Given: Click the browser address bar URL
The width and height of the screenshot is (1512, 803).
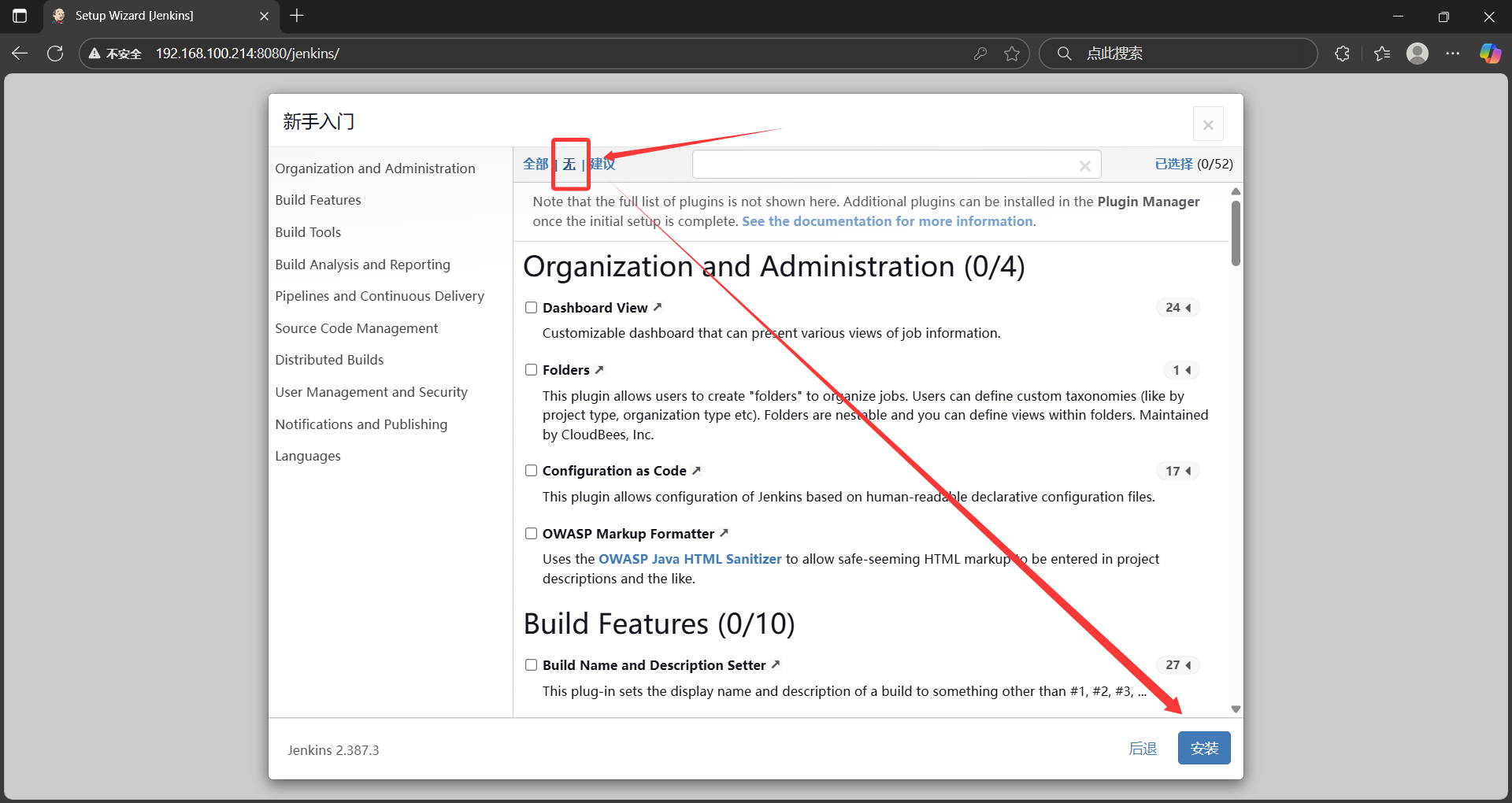Looking at the screenshot, I should point(247,54).
